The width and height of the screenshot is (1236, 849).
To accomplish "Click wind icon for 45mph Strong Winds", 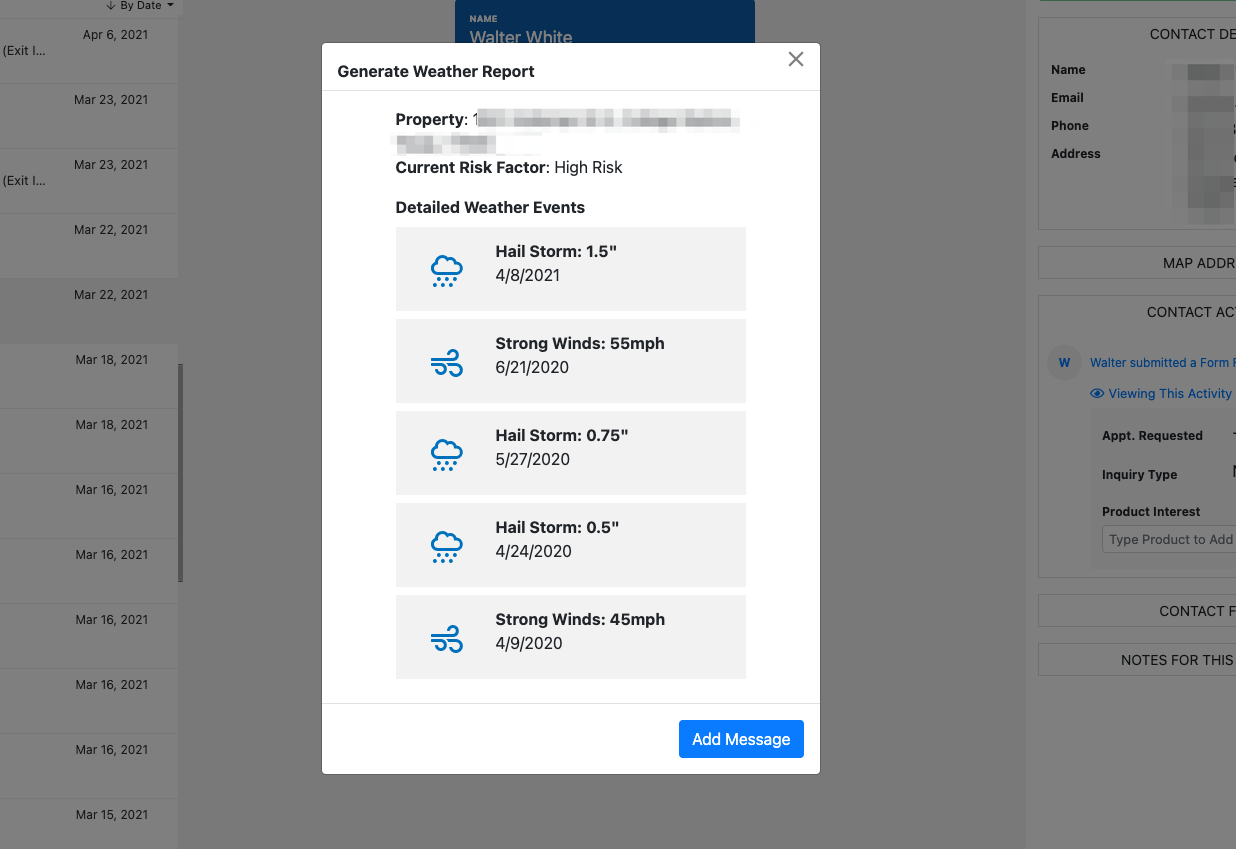I will click(446, 638).
